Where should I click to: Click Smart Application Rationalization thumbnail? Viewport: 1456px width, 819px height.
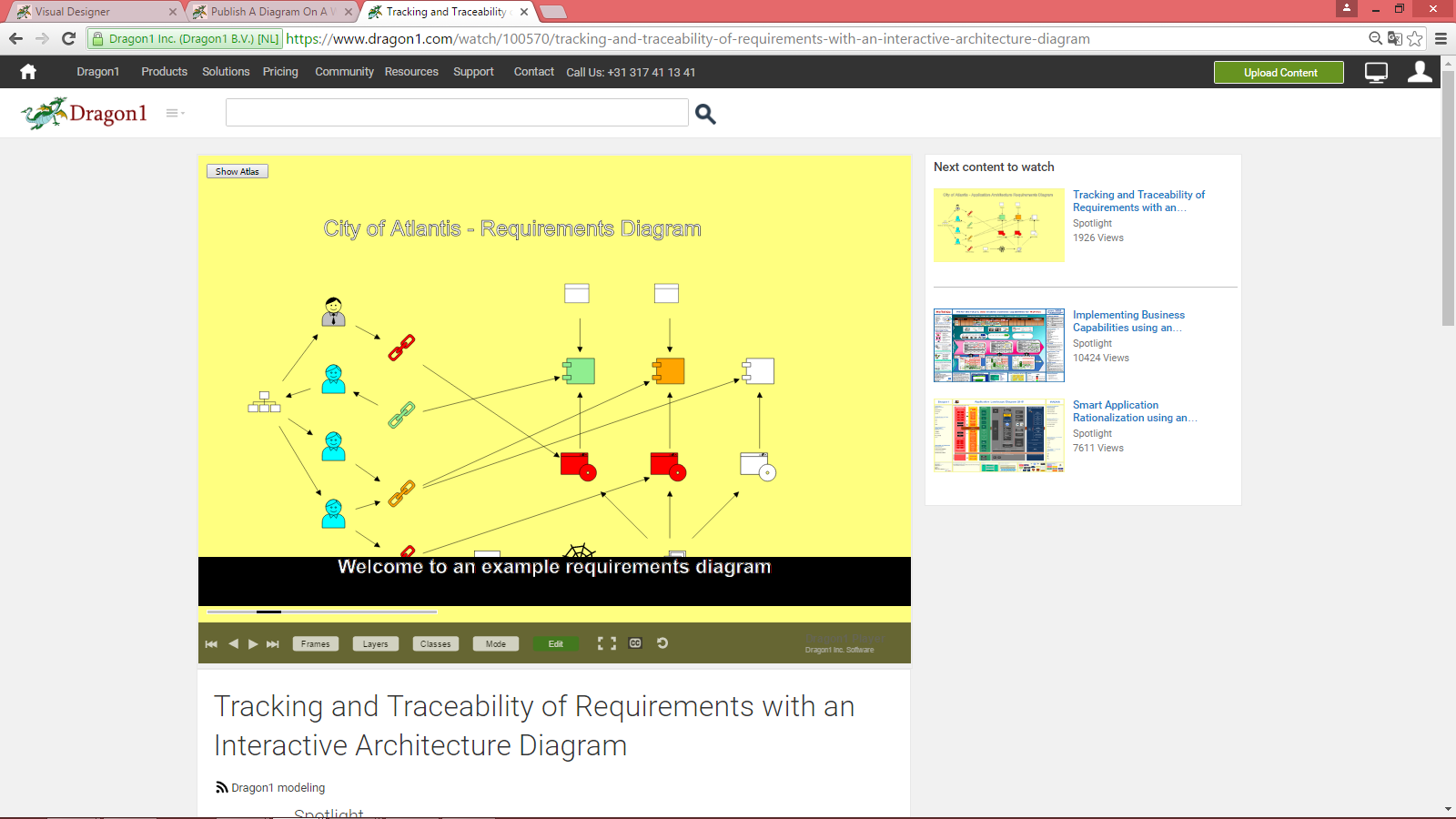(x=998, y=435)
